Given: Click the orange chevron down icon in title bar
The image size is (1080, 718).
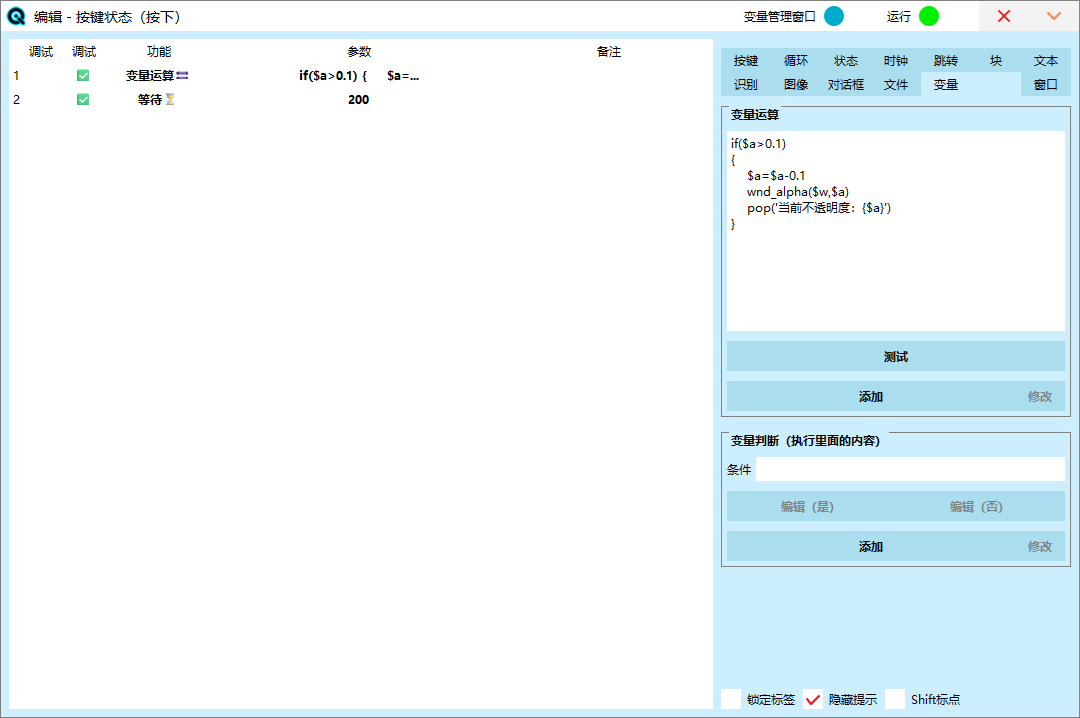Looking at the screenshot, I should [1053, 16].
